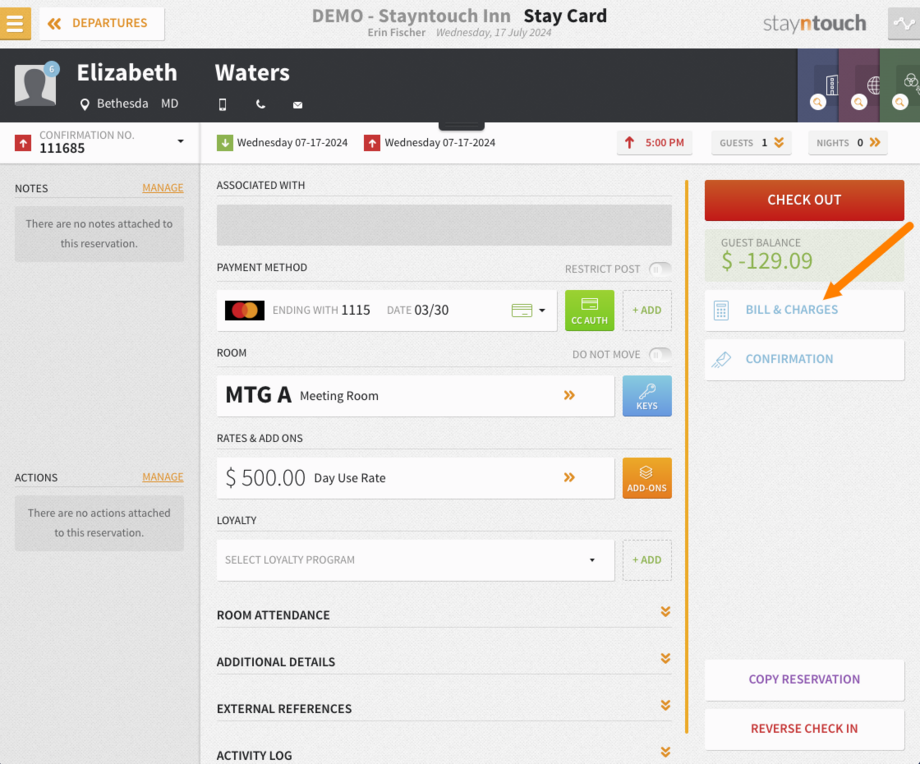Open the company card tab
Image resolution: width=920 pixels, height=764 pixels.
(818, 86)
